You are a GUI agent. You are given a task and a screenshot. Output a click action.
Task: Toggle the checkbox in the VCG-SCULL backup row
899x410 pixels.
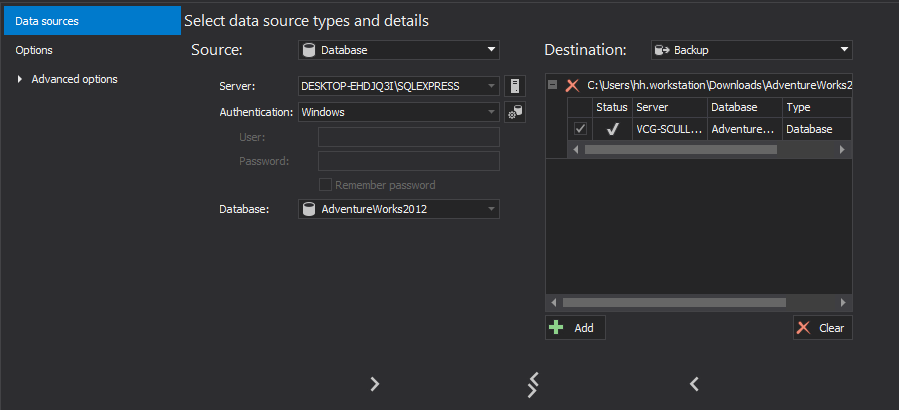pos(580,129)
